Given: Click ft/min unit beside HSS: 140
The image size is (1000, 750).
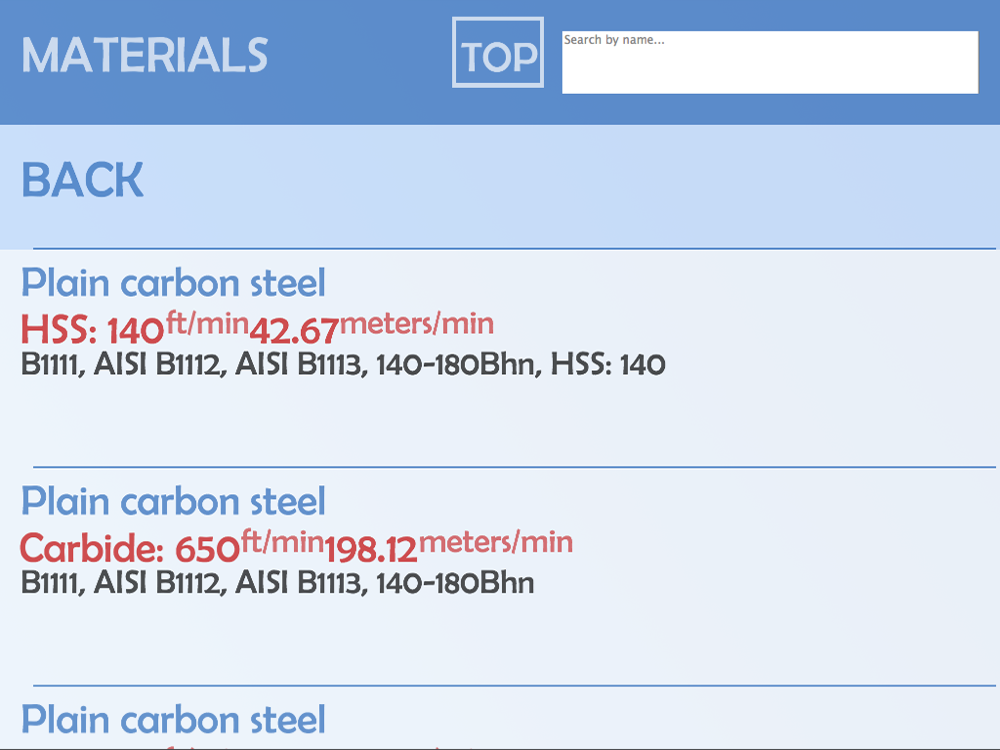Looking at the screenshot, I should (206, 322).
